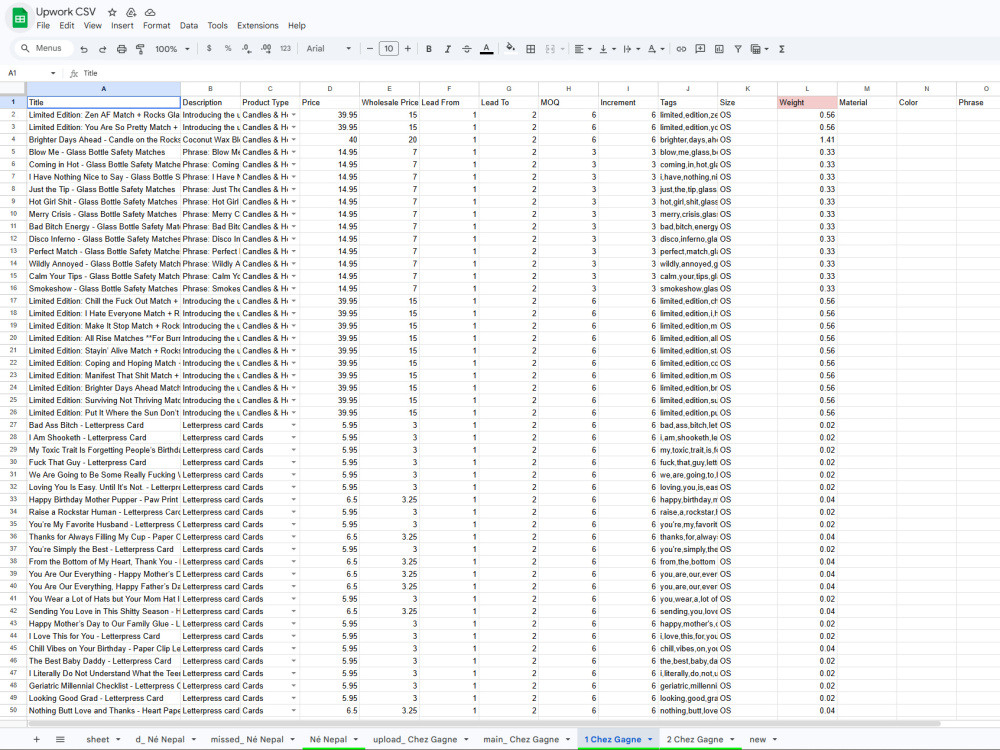Switch to the main_ Chez Gagne tab

coord(521,739)
